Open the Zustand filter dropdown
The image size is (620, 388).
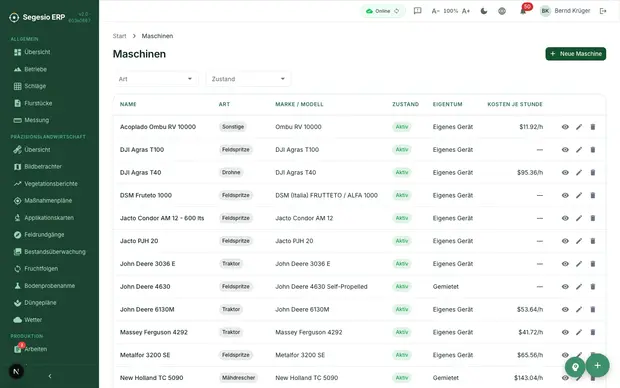[x=248, y=79]
